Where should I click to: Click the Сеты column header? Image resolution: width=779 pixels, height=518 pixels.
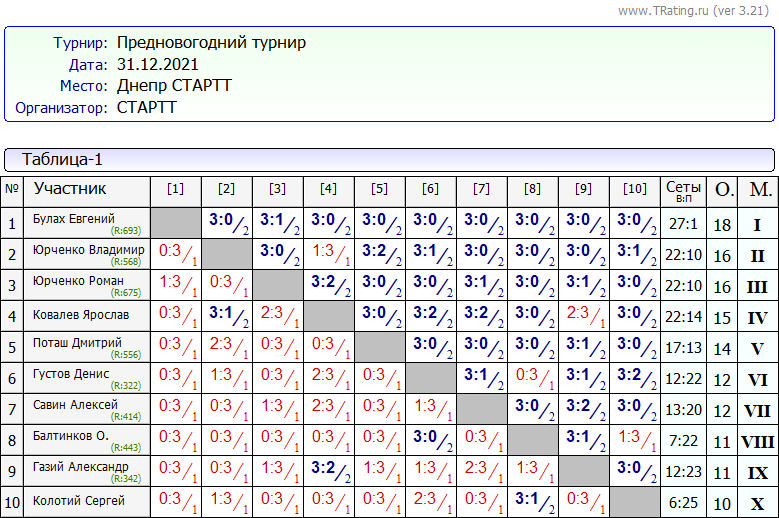click(683, 189)
